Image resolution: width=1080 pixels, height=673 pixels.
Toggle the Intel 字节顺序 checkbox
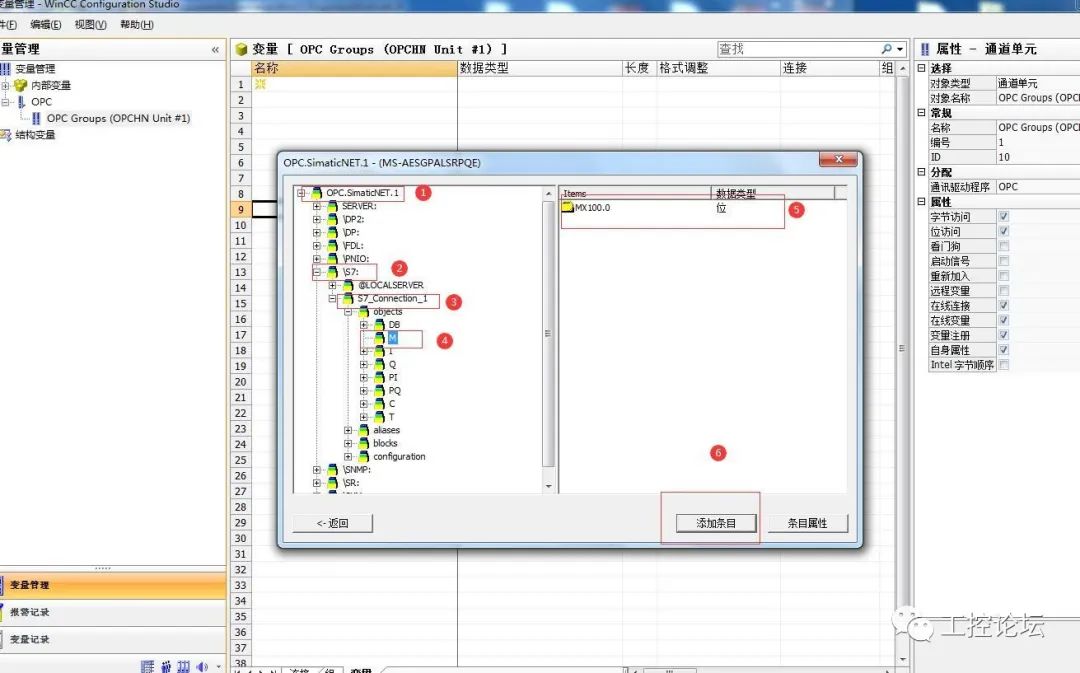coord(1004,364)
